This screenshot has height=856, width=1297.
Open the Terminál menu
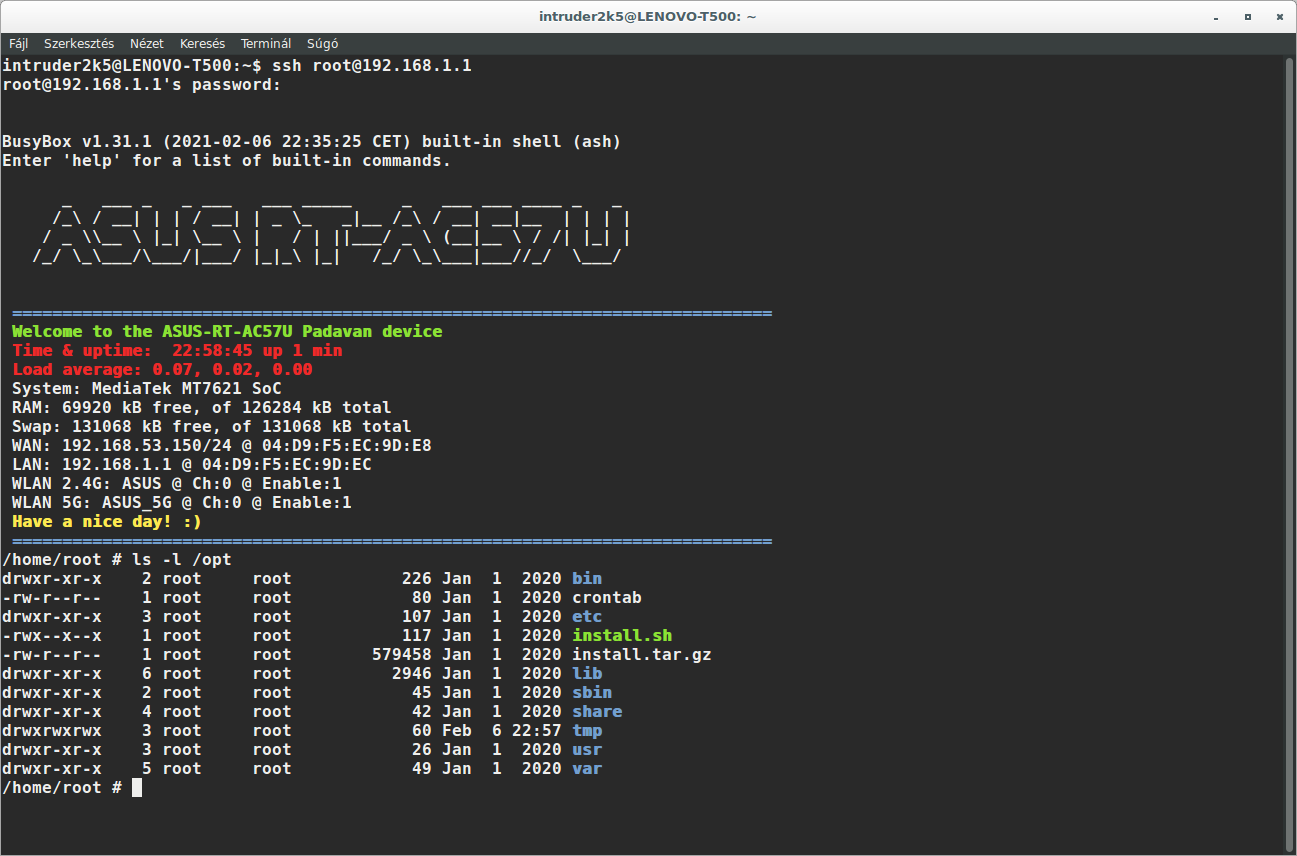click(266, 43)
